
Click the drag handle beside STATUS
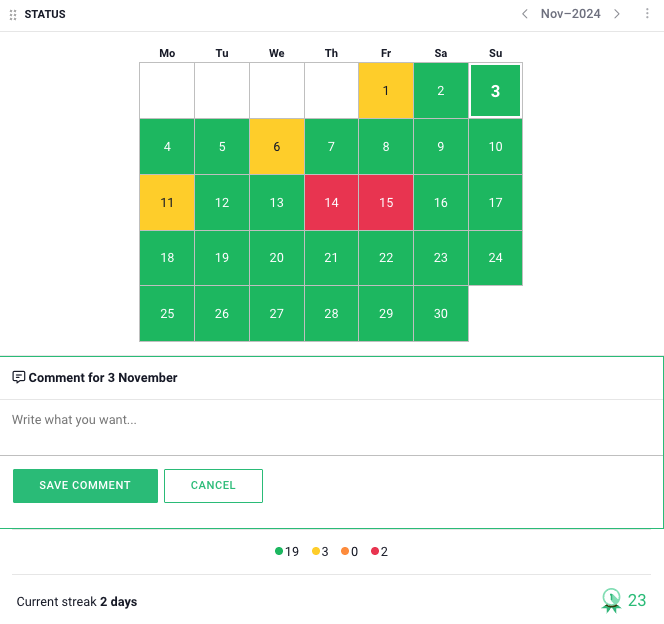point(13,15)
